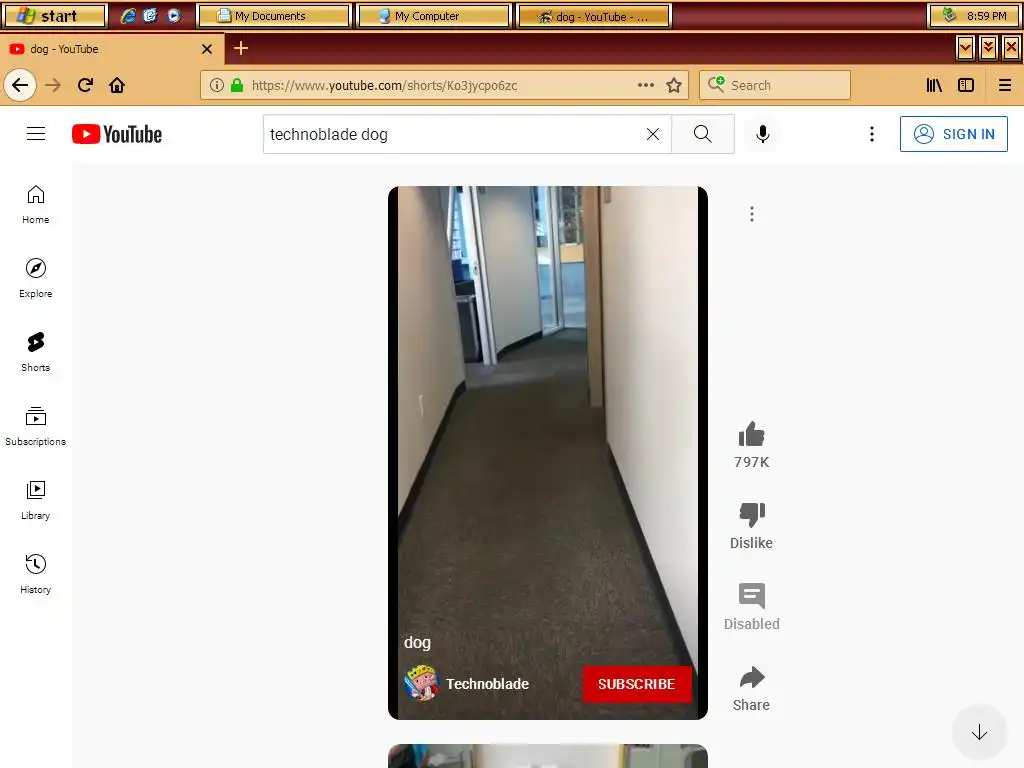1024x768 pixels.
Task: Open the short's more options menu
Action: click(x=752, y=214)
